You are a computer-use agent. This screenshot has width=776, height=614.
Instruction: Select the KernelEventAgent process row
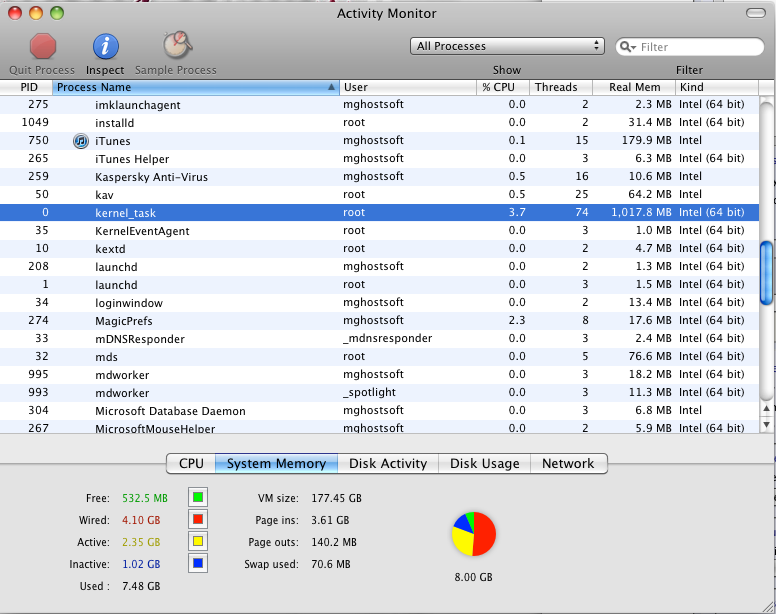(x=379, y=231)
